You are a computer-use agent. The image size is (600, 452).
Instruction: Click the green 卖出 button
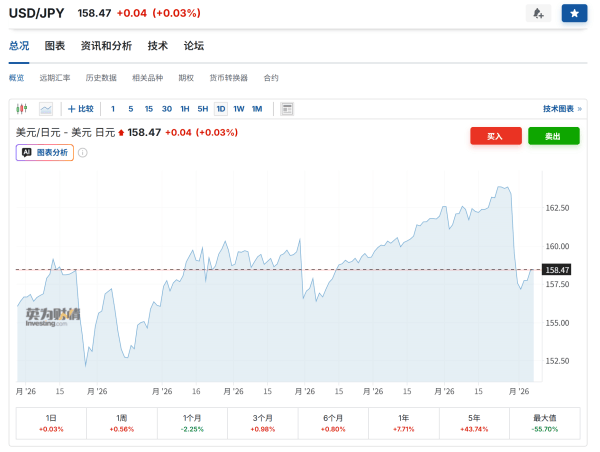click(x=554, y=136)
